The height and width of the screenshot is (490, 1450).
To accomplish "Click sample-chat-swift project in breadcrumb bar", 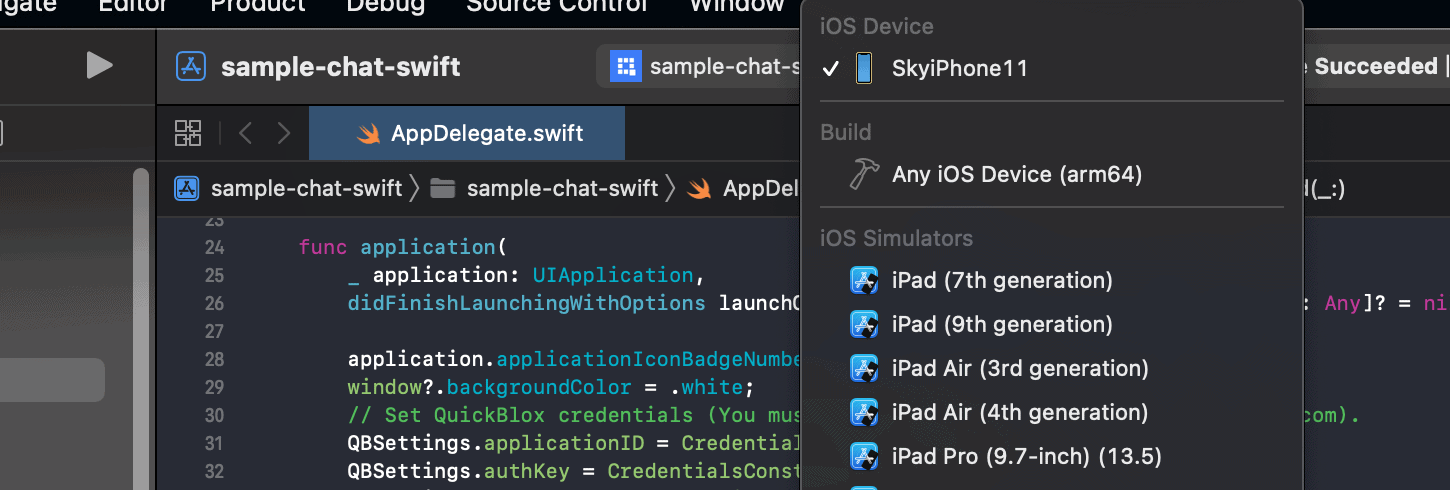I will coord(289,188).
